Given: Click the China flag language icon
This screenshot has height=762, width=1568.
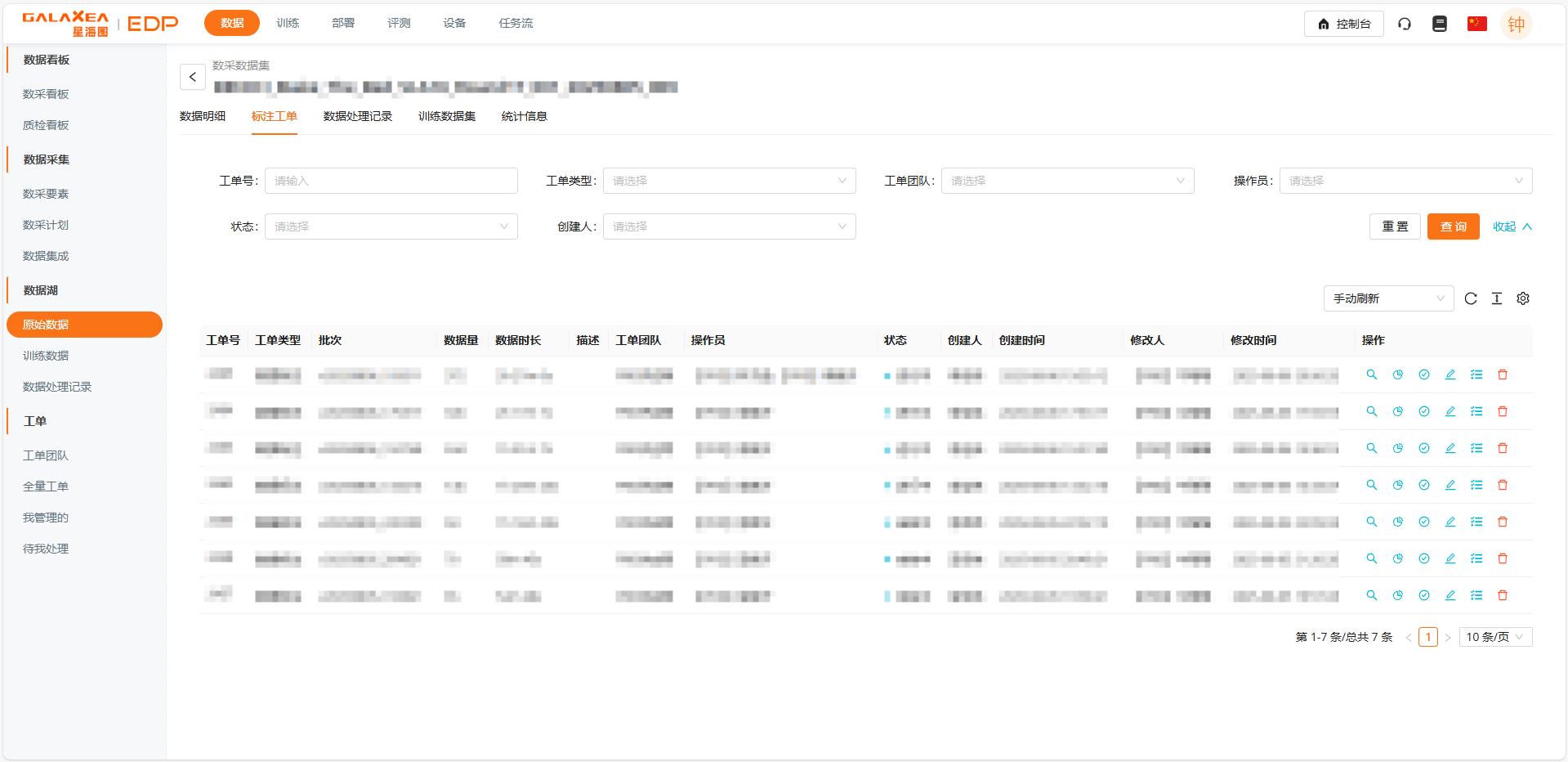Looking at the screenshot, I should (1476, 24).
